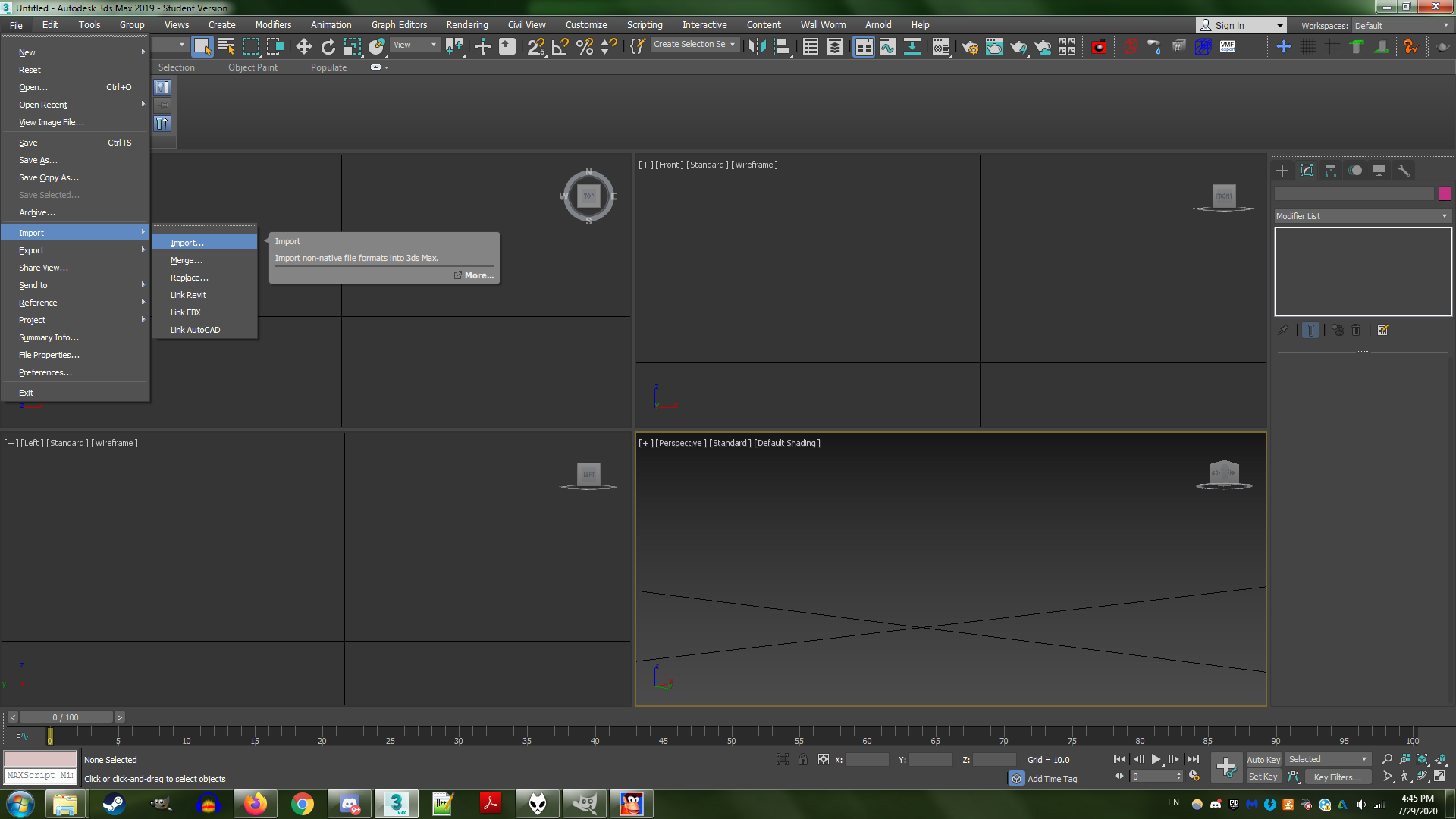Screen dimensions: 1456x819
Task: Open the Display panel tab
Action: click(x=1379, y=171)
